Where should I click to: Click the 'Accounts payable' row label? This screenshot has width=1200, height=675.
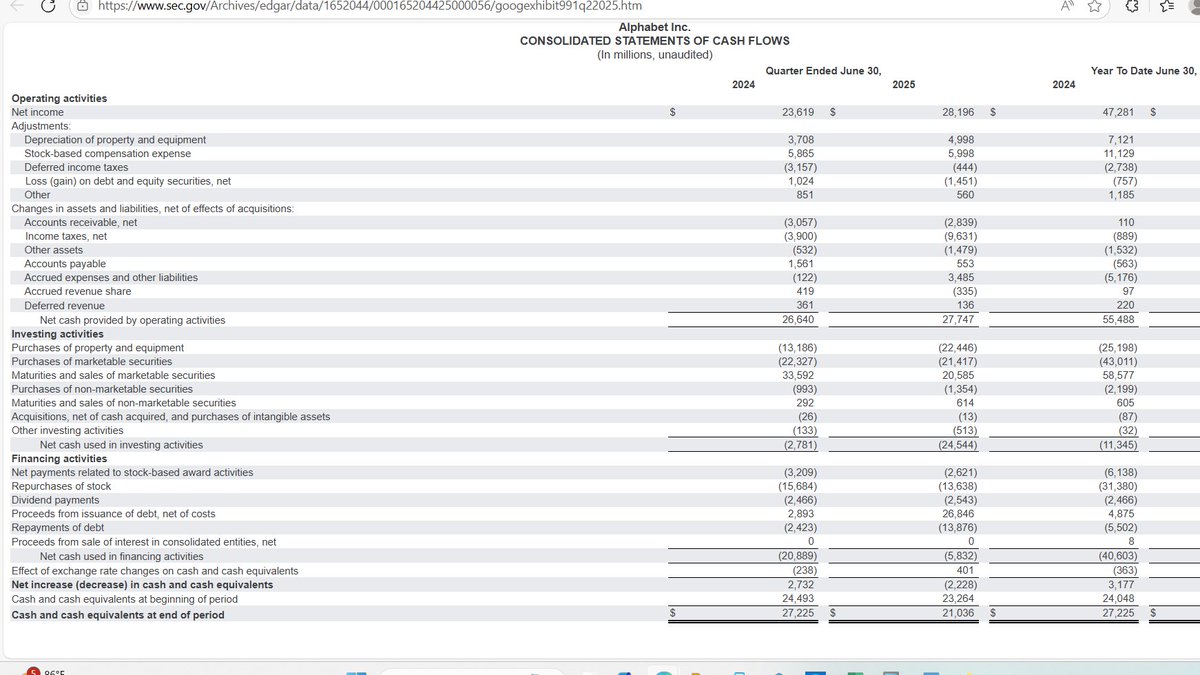(65, 264)
